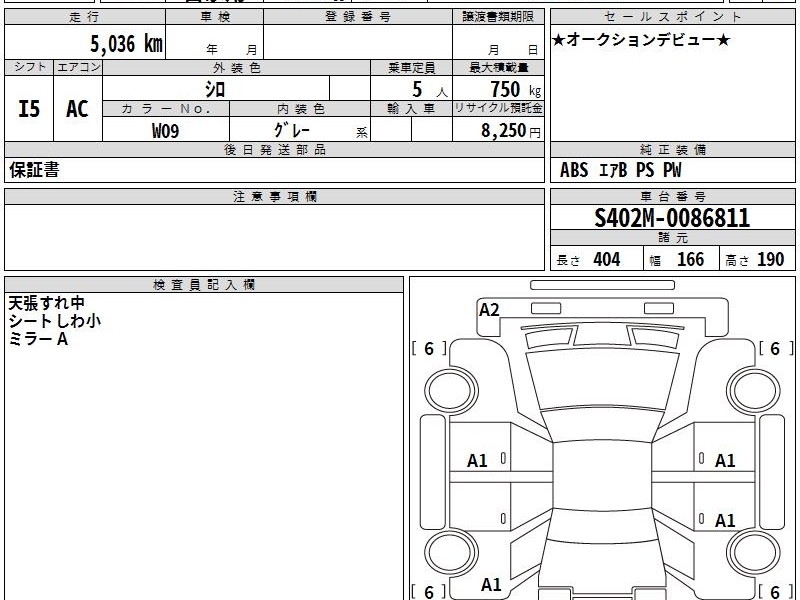
Task: Click the height value 190
Action: [x=770, y=259]
